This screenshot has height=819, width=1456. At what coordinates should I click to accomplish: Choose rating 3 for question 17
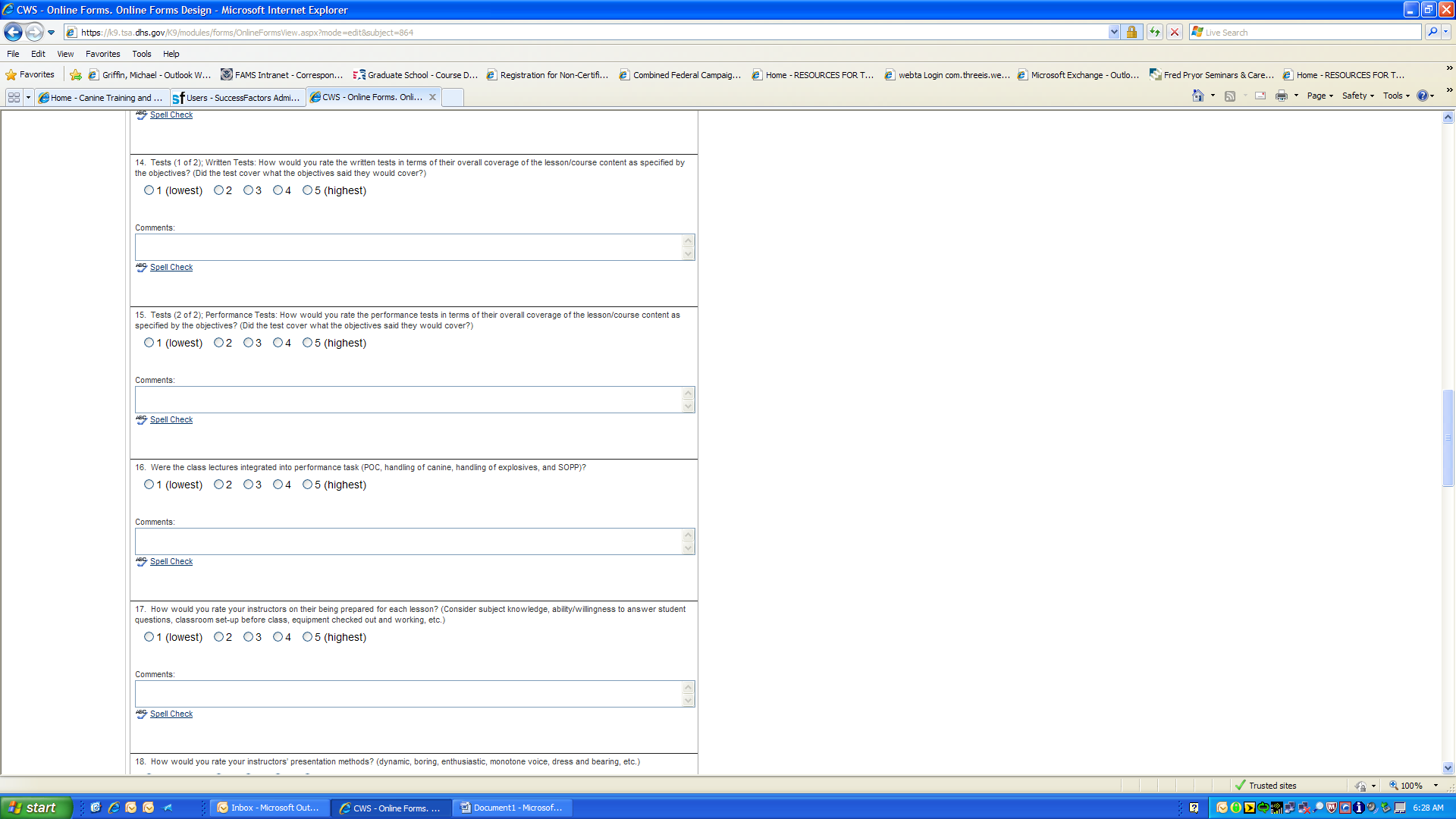click(x=248, y=637)
